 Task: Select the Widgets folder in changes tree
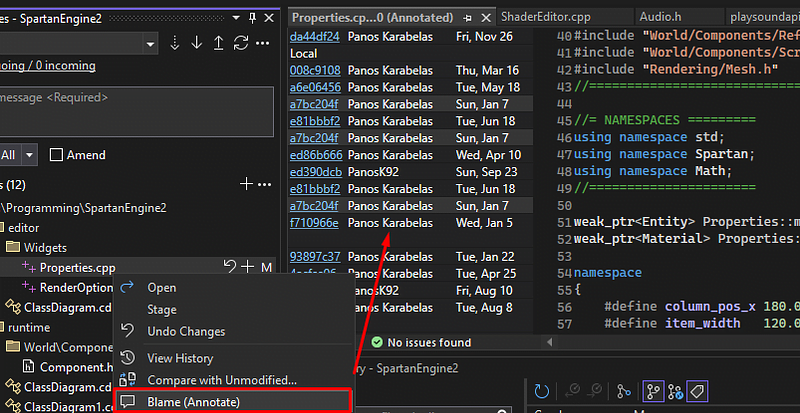click(x=45, y=248)
